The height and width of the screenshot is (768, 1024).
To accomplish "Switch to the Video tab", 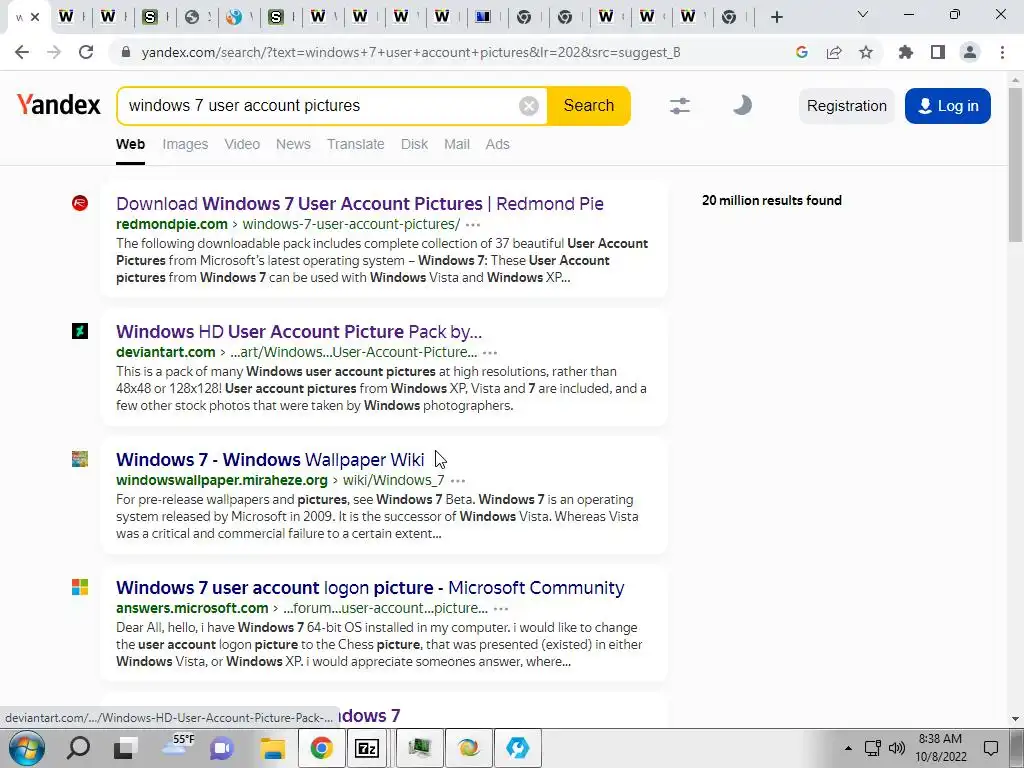I will (242, 144).
